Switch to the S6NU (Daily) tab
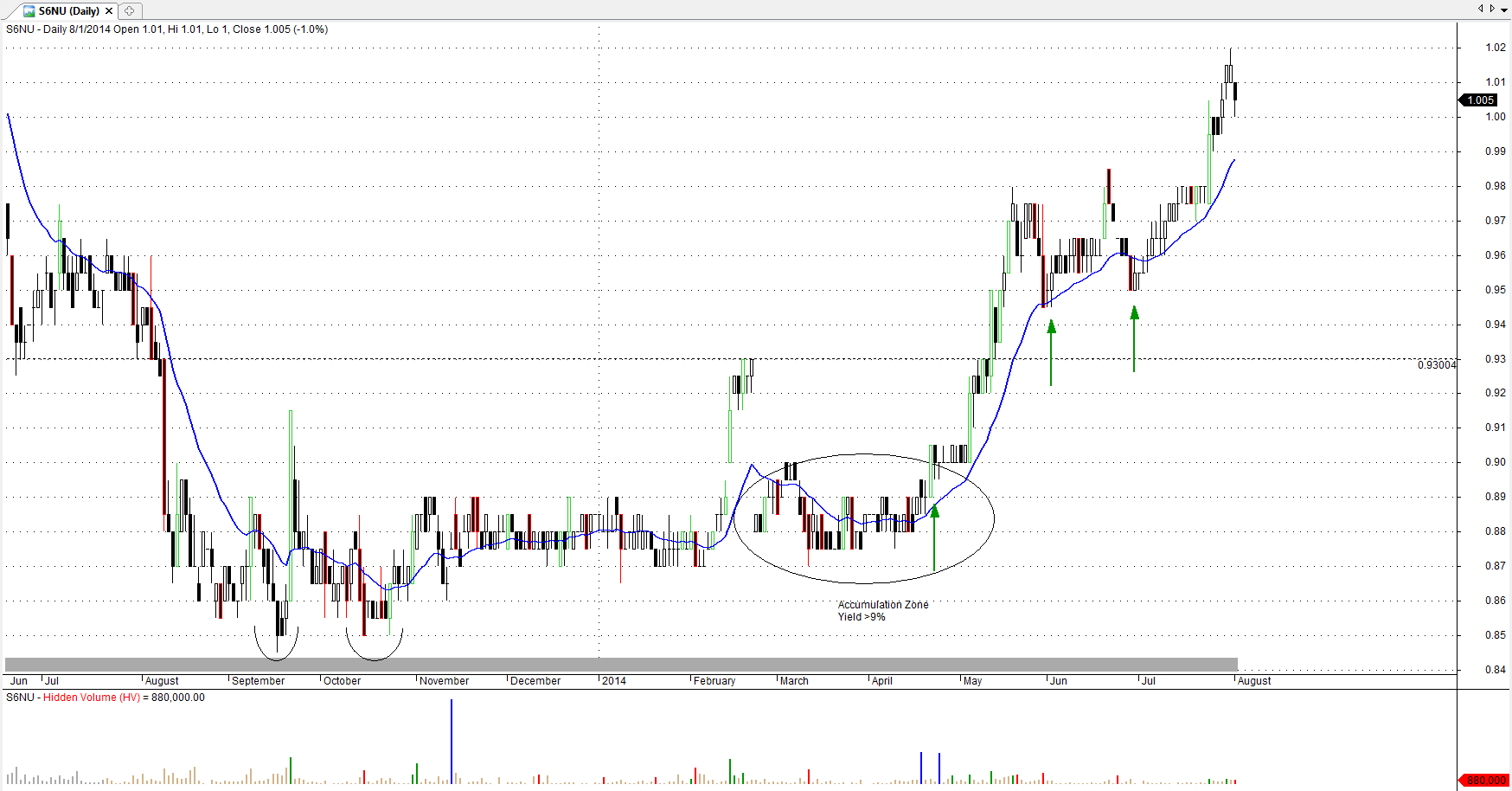Viewport: 1512px width, 791px height. (x=68, y=11)
